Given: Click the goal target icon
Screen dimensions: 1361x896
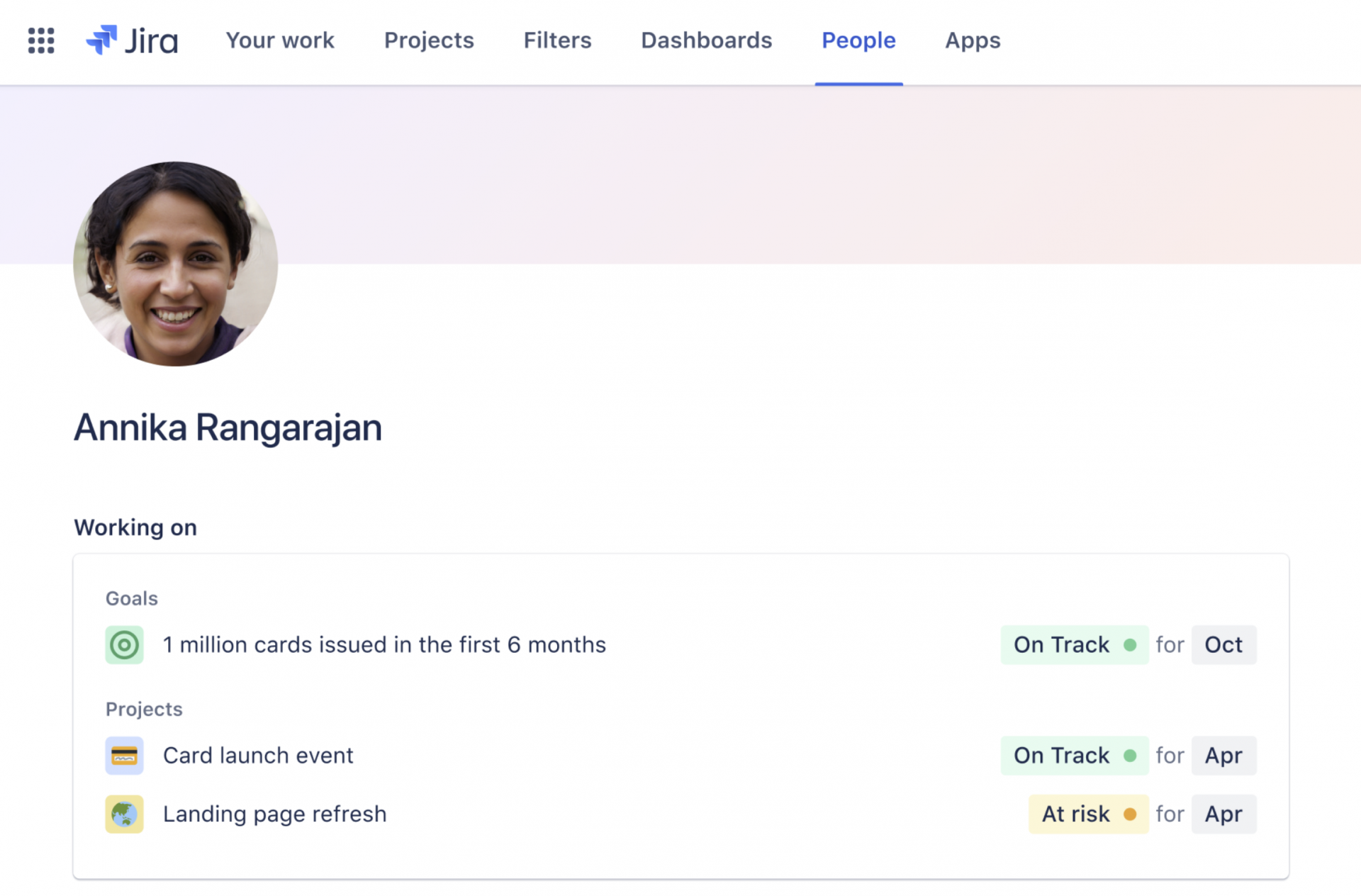Looking at the screenshot, I should point(124,644).
